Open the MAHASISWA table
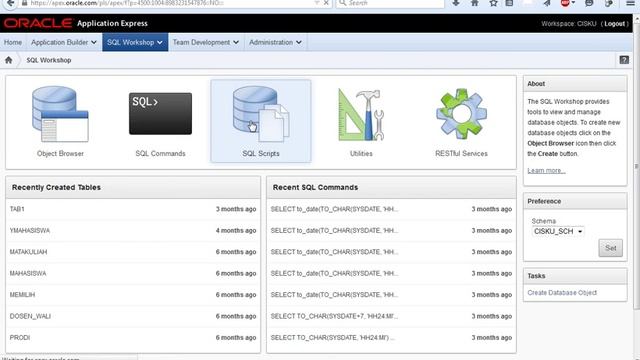This screenshot has height=360, width=640. (28, 273)
